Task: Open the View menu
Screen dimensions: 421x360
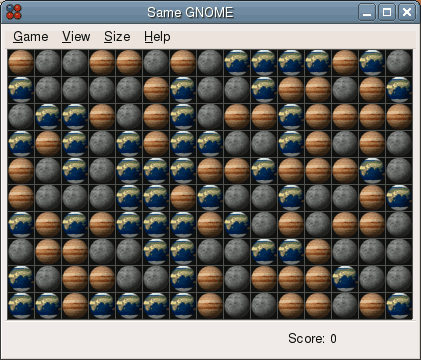Action: pos(76,37)
